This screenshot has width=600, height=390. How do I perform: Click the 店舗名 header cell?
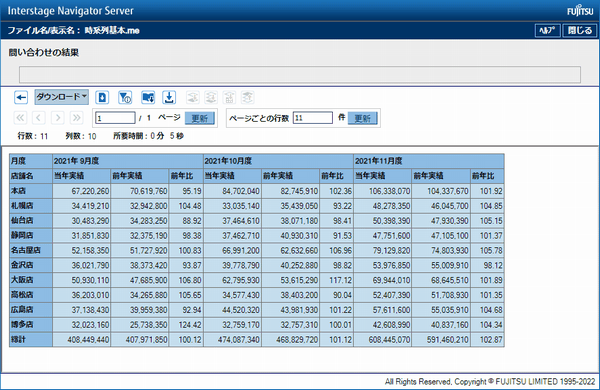pos(31,176)
